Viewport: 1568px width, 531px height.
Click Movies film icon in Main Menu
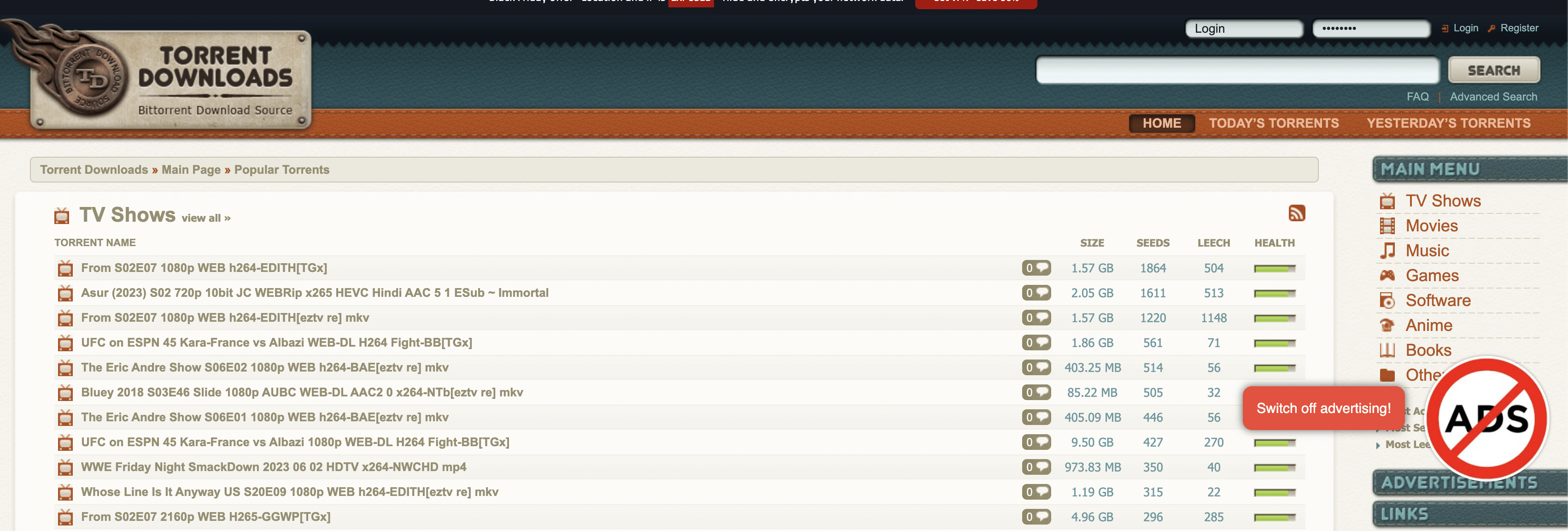1387,226
